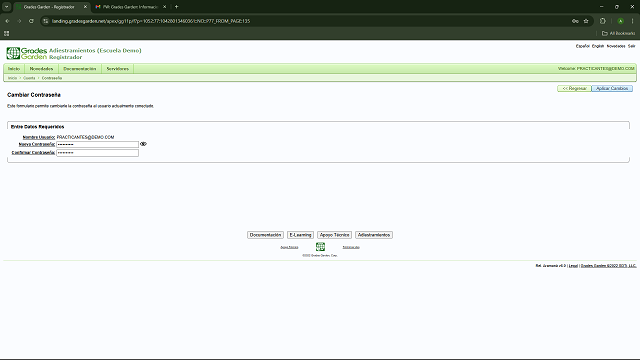Open the Servidores menu item
This screenshot has height=360, width=640.
(118, 69)
